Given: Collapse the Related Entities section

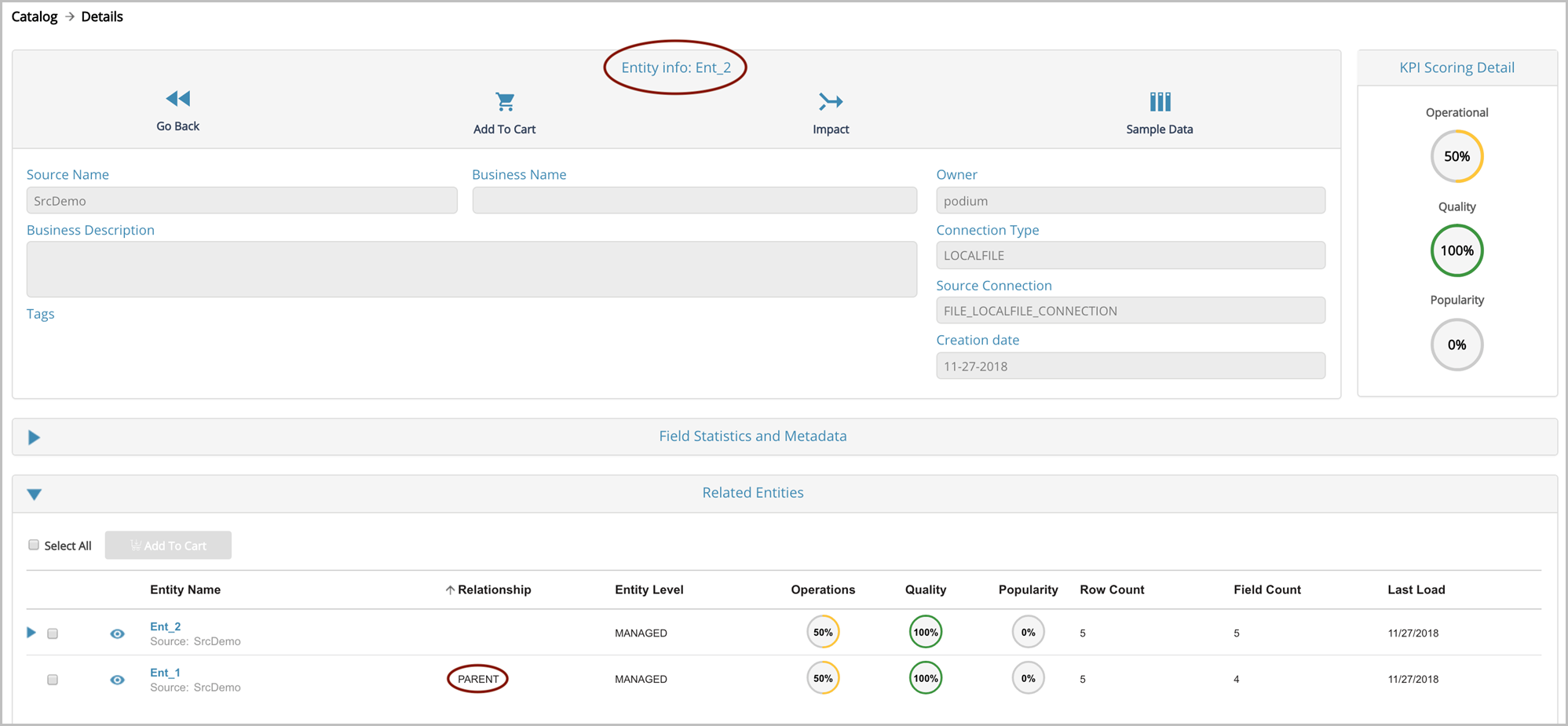Looking at the screenshot, I should click(34, 494).
